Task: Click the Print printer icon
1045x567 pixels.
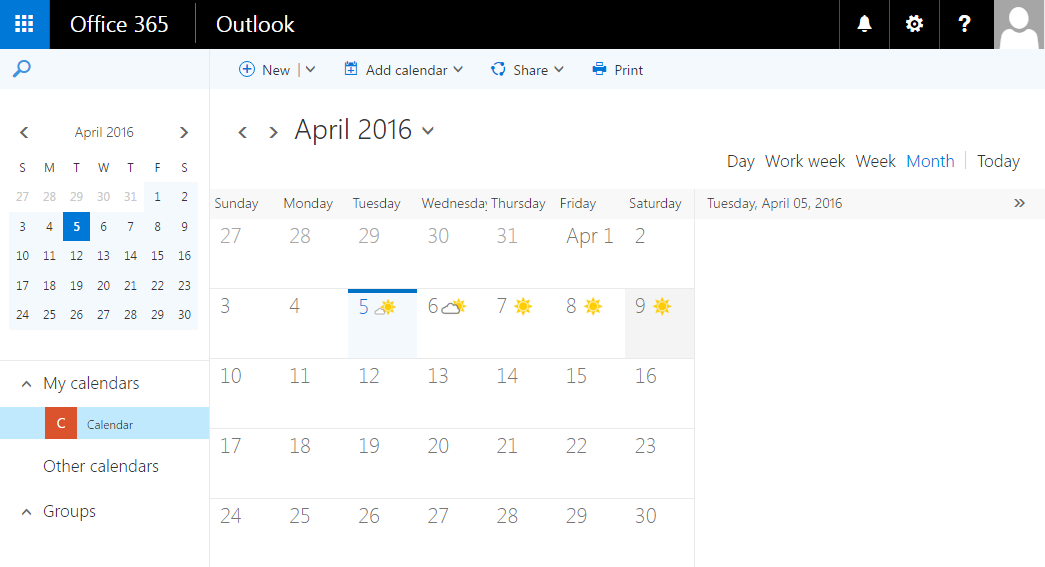Action: tap(599, 69)
